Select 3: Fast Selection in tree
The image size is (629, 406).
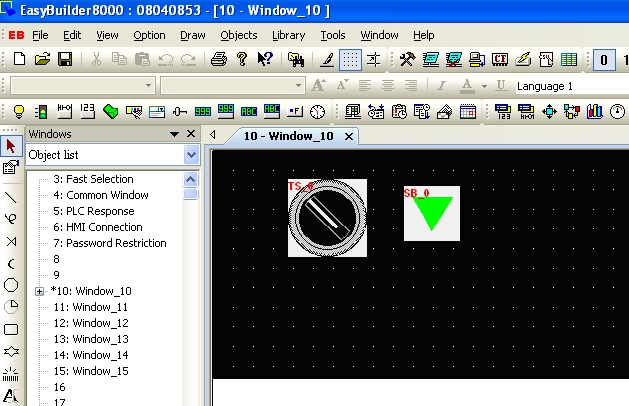(x=93, y=179)
